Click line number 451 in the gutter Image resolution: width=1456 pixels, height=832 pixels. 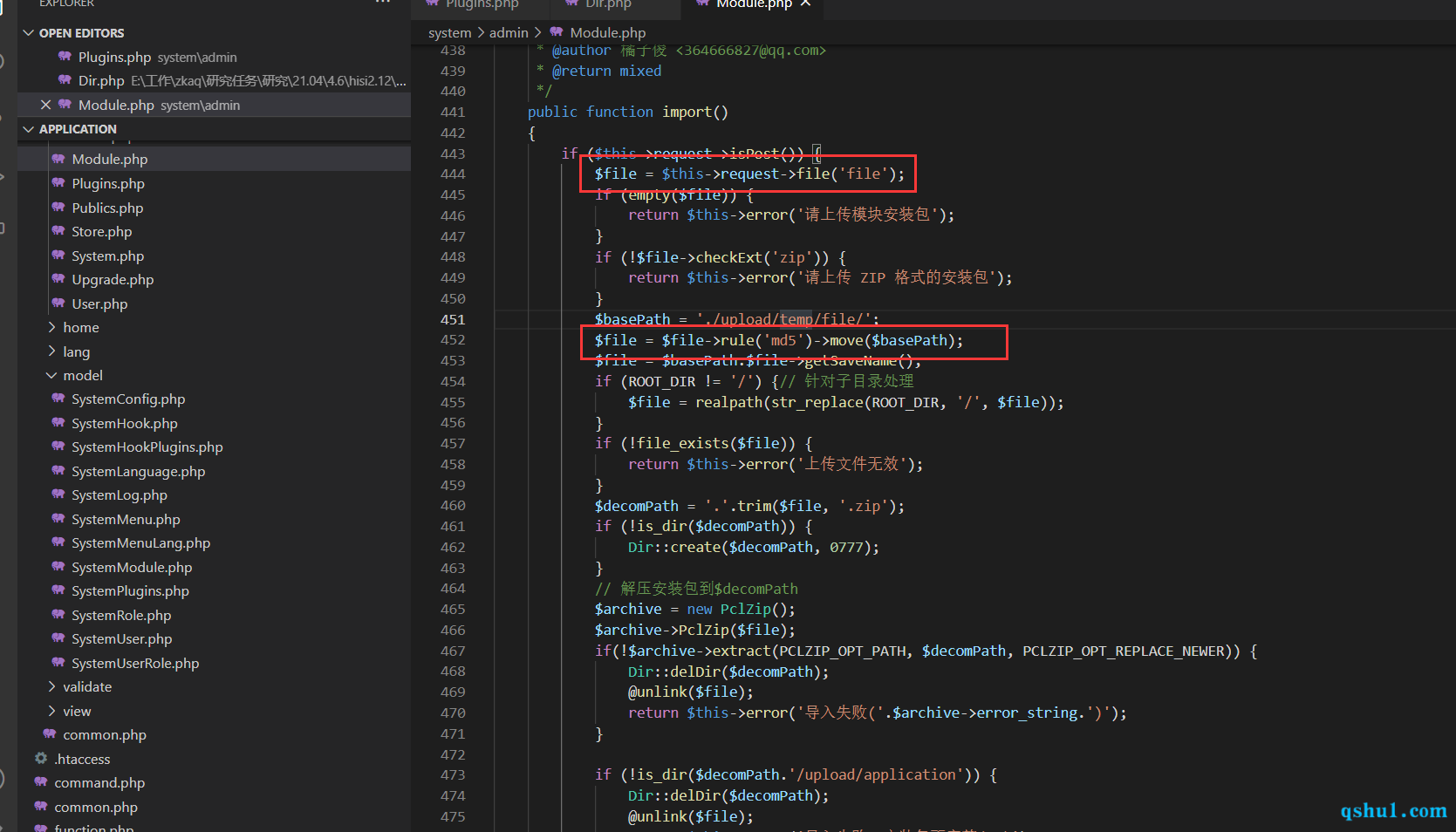pos(453,320)
